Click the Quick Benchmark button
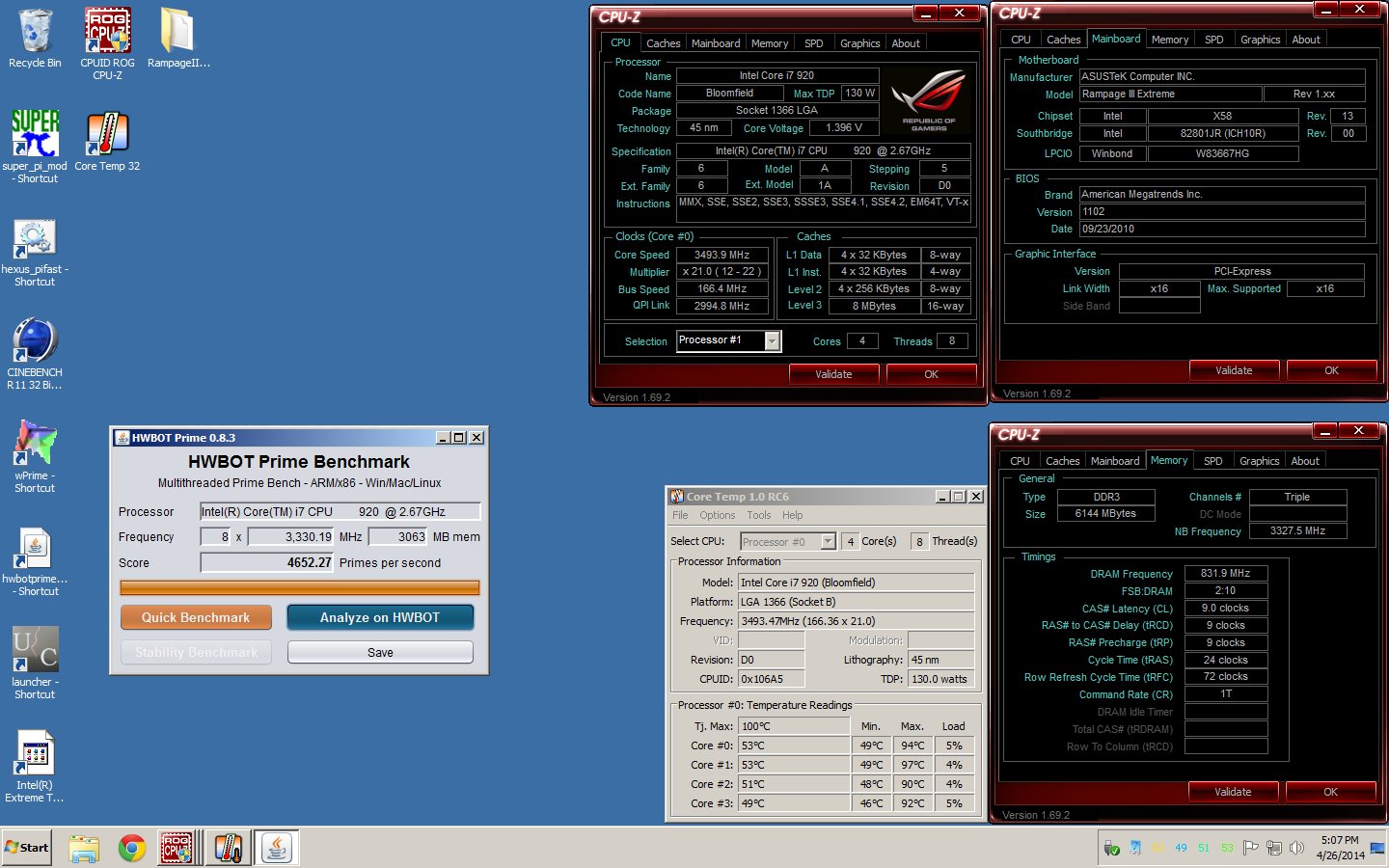Viewport: 1389px width, 868px height. point(196,617)
